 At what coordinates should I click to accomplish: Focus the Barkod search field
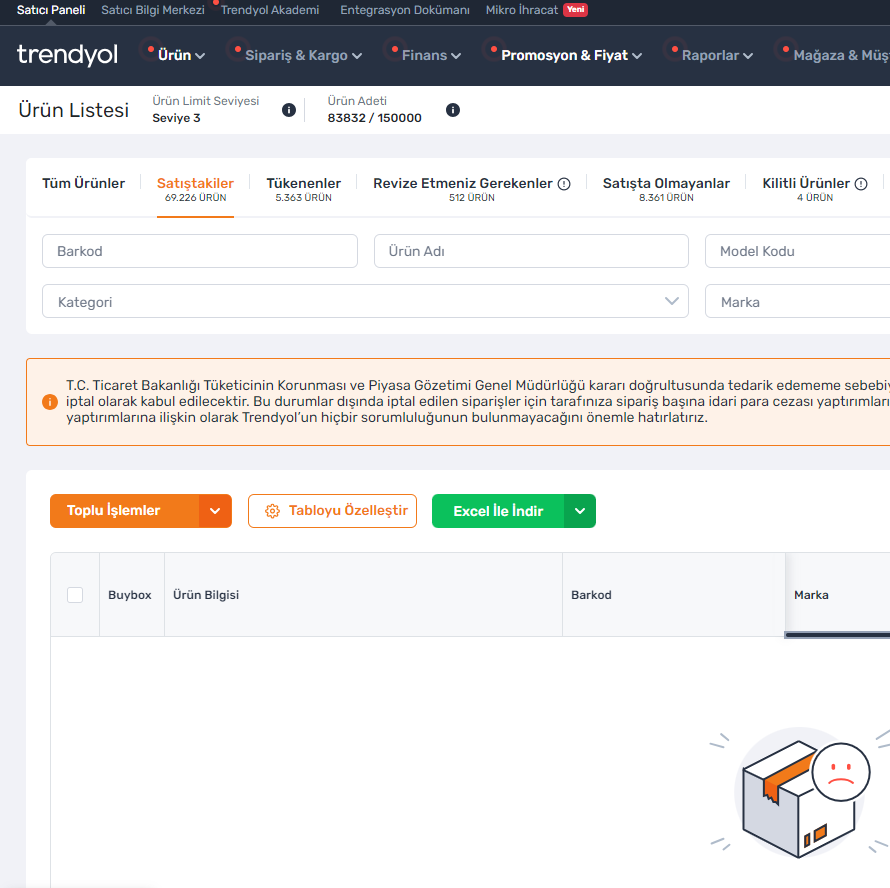[200, 251]
